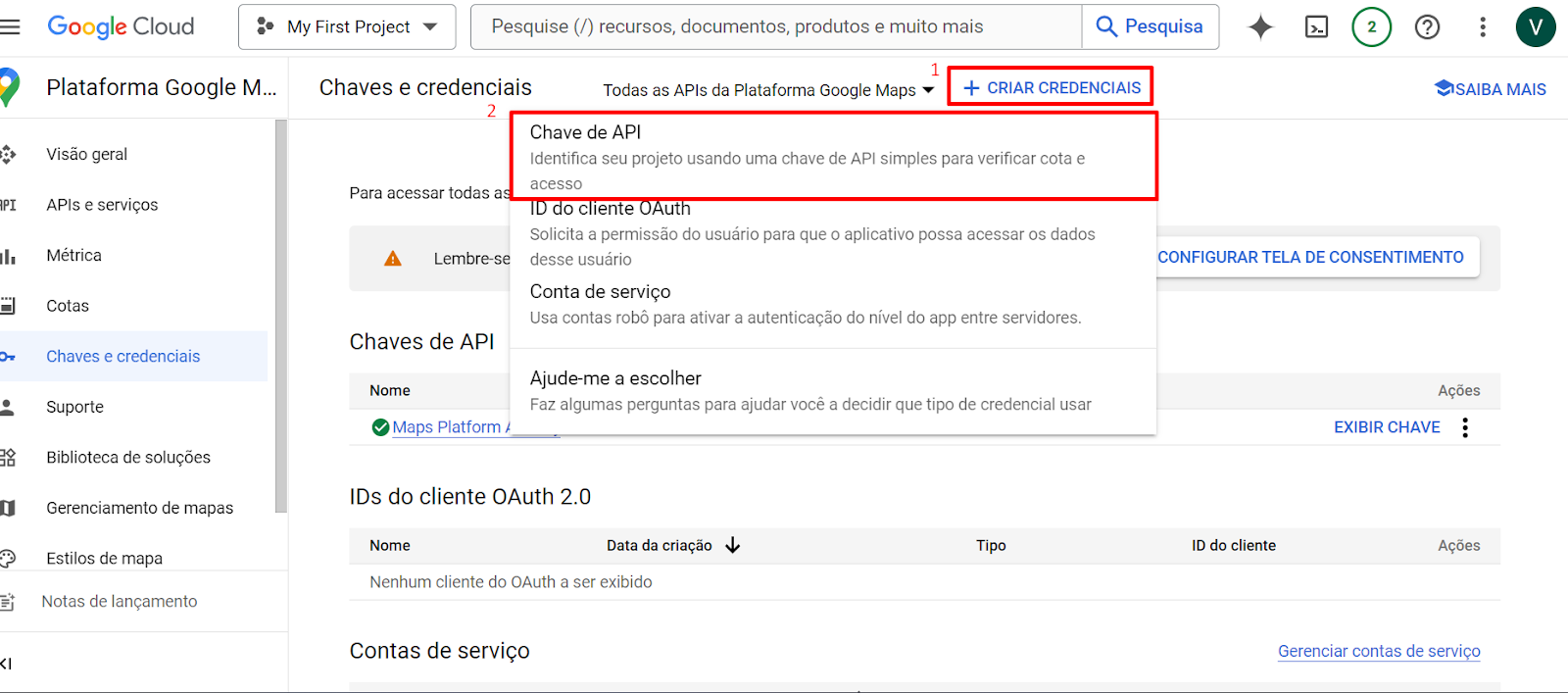The image size is (1568, 693).
Task: Open the Cotas page
Action: (68, 306)
